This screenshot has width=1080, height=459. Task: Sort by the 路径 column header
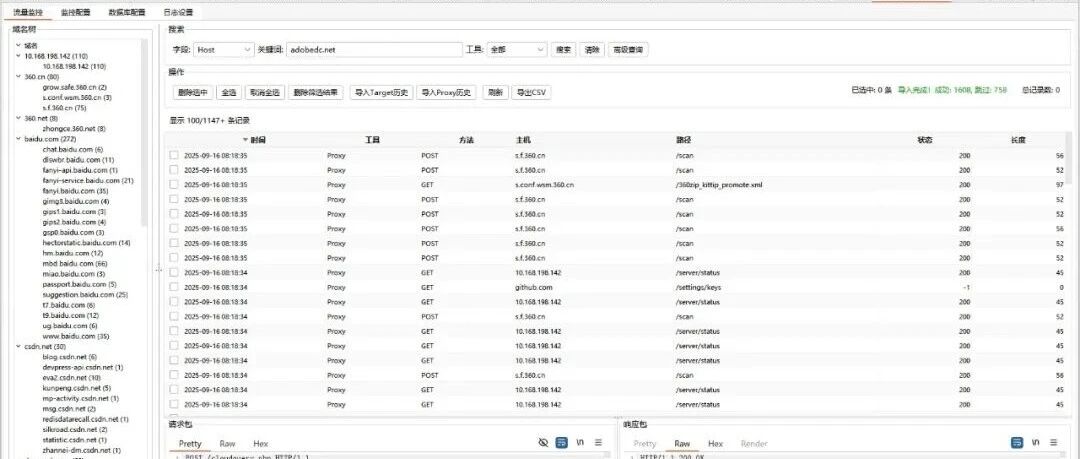pos(683,140)
